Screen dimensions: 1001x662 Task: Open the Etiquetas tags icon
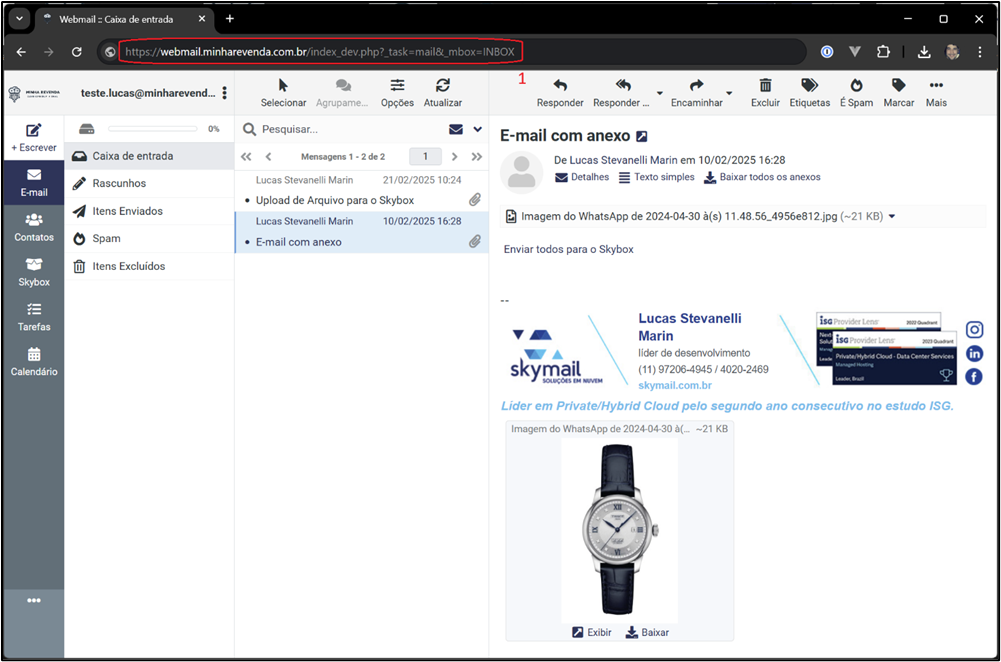[x=809, y=86]
